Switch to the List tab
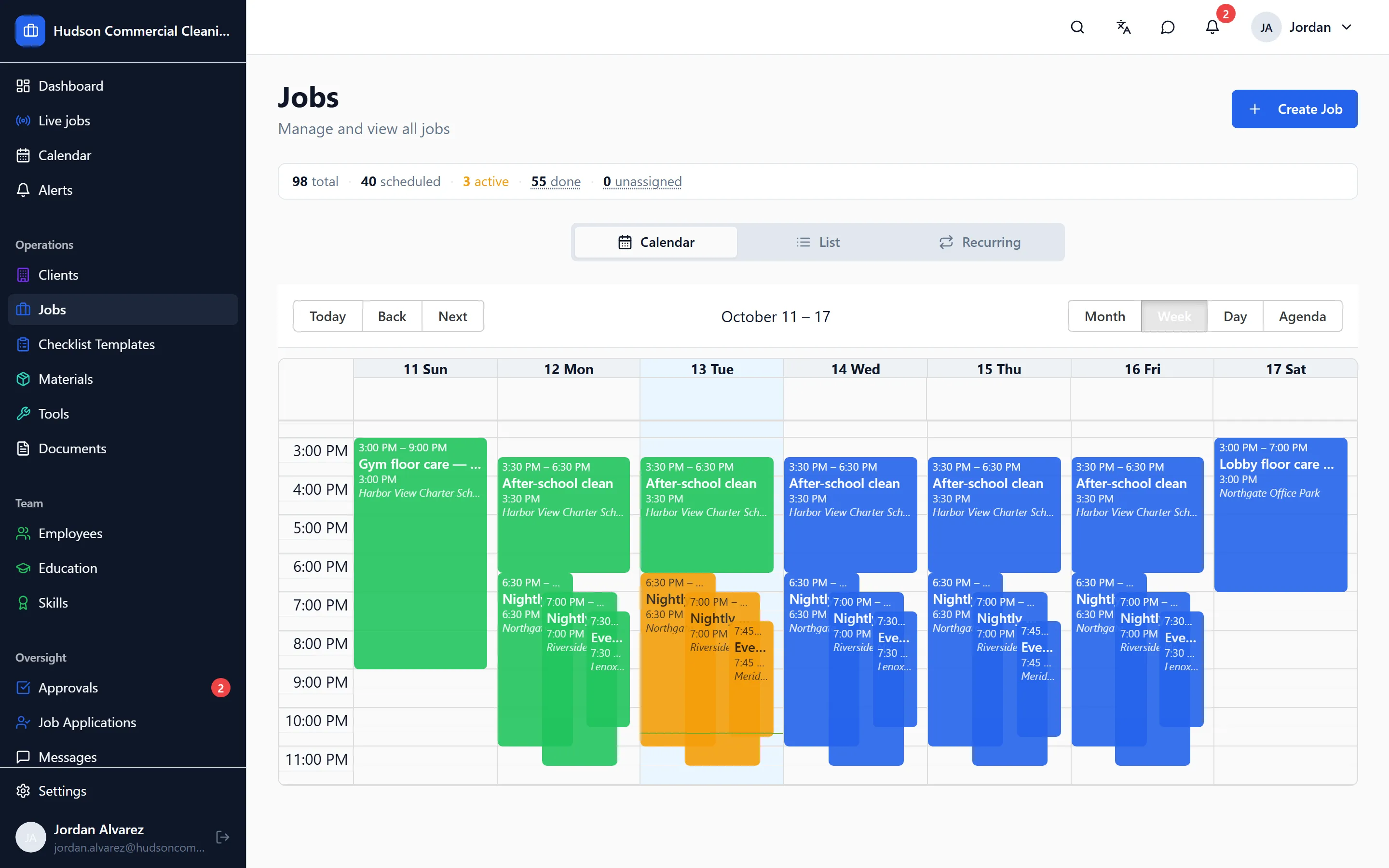This screenshot has width=1389, height=868. click(818, 242)
